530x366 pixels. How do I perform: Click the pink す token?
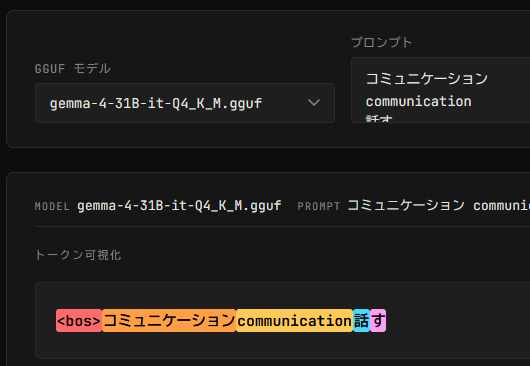click(x=378, y=320)
